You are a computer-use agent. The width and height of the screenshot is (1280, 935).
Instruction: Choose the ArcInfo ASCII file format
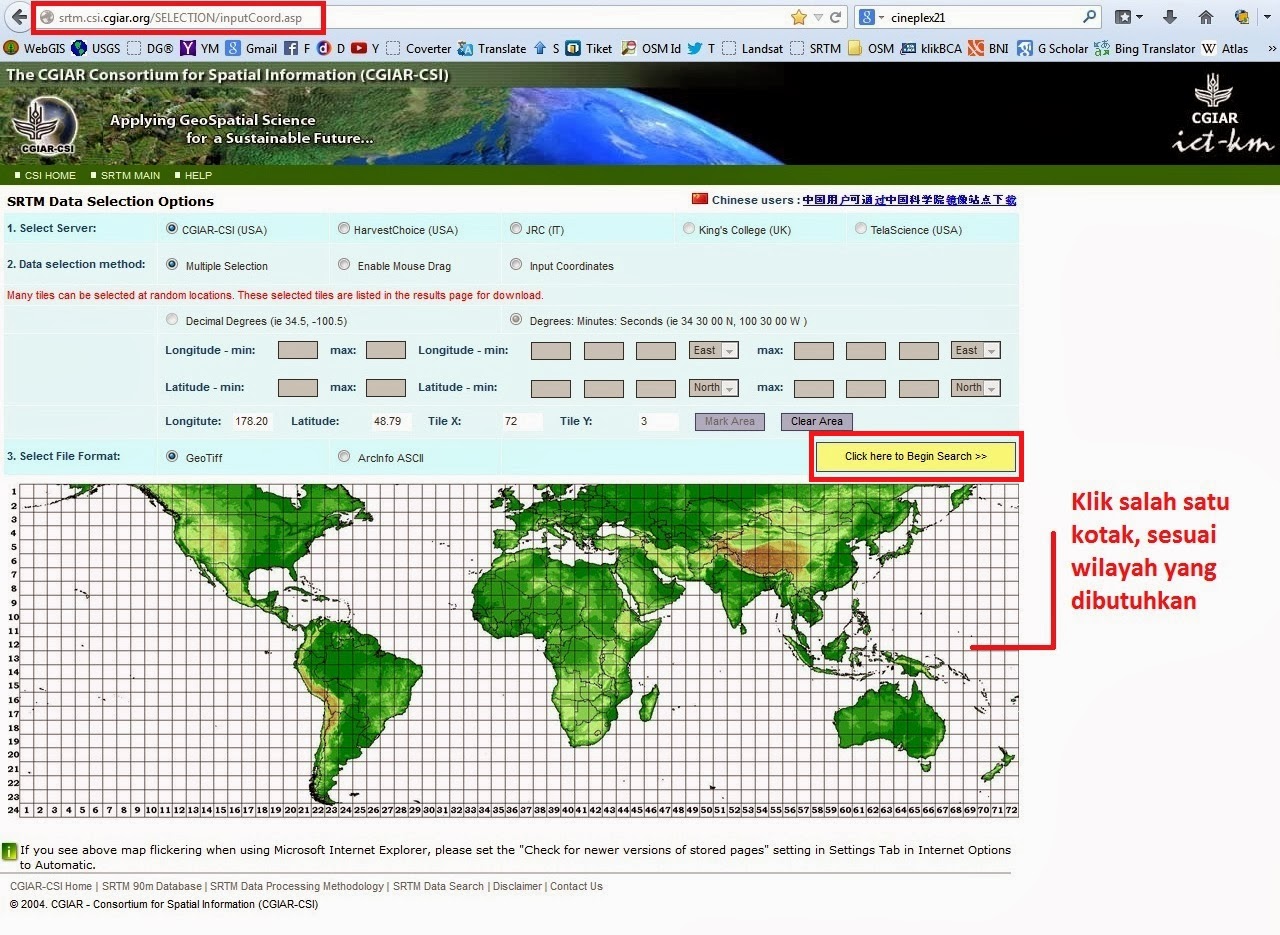(x=343, y=456)
